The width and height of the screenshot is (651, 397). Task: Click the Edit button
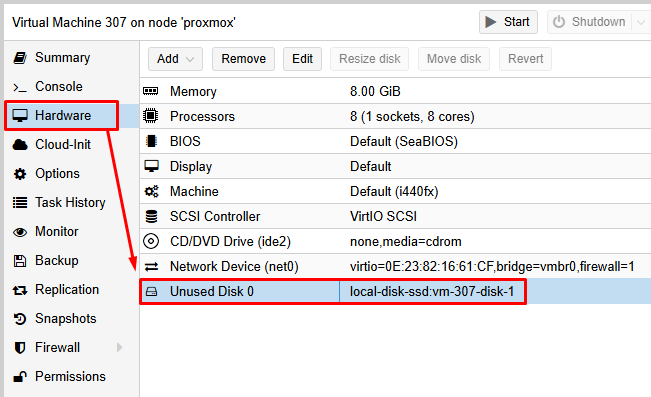click(302, 59)
